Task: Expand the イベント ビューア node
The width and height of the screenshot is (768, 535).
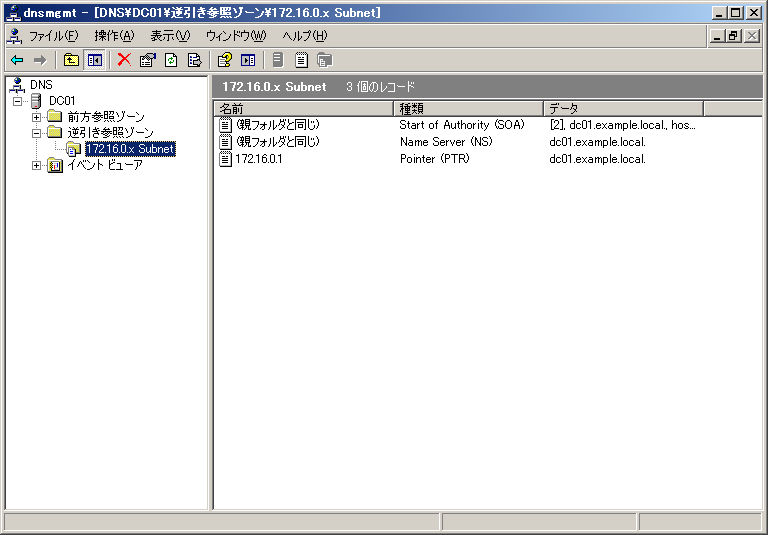Action: 37,165
